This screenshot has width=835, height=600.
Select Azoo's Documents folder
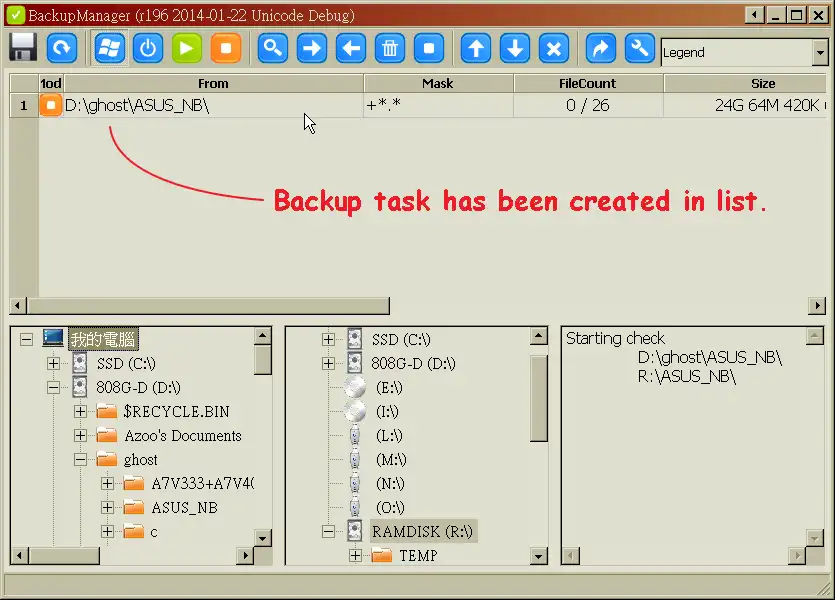pos(183,436)
